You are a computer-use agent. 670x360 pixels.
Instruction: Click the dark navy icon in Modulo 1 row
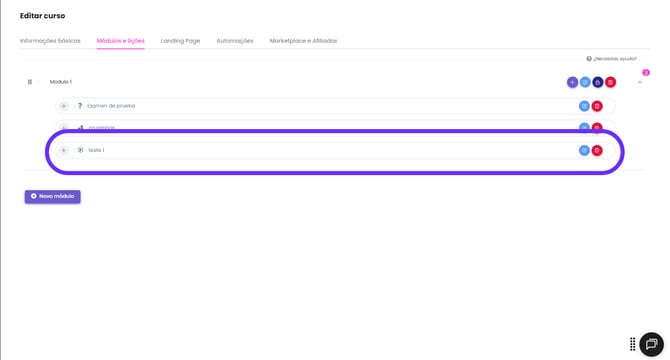point(598,82)
